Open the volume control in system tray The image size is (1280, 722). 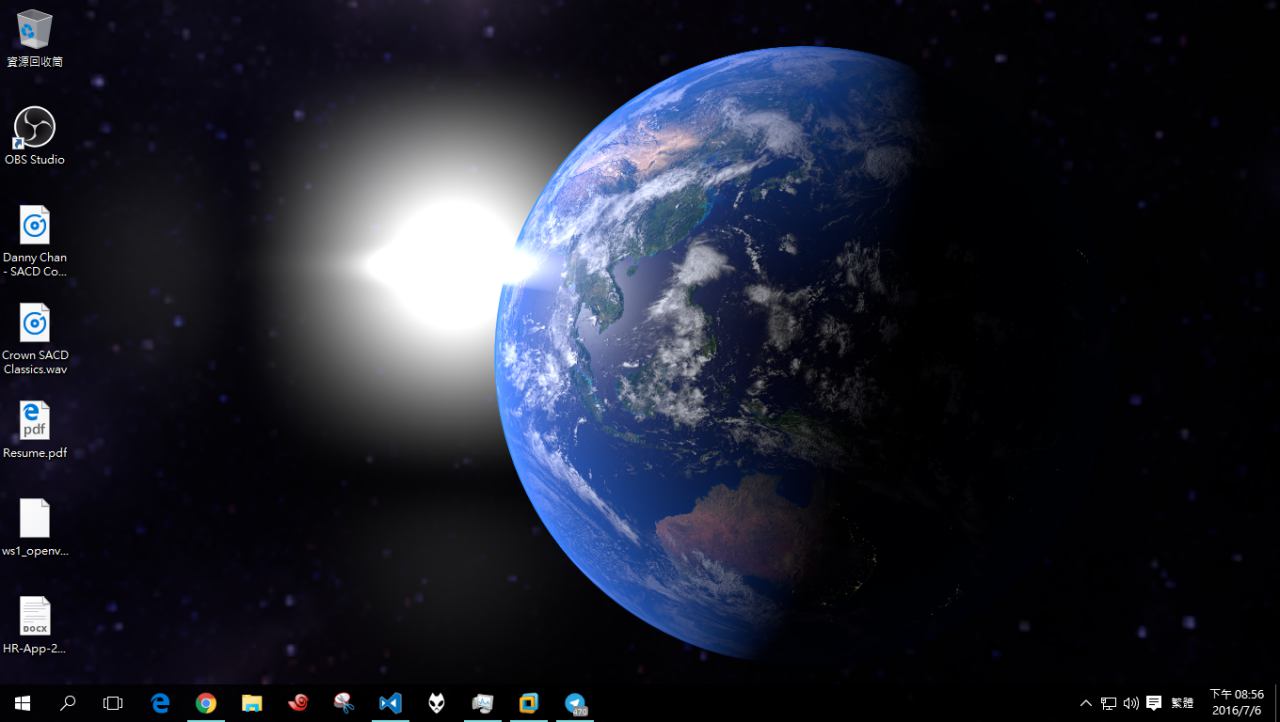[x=1131, y=703]
